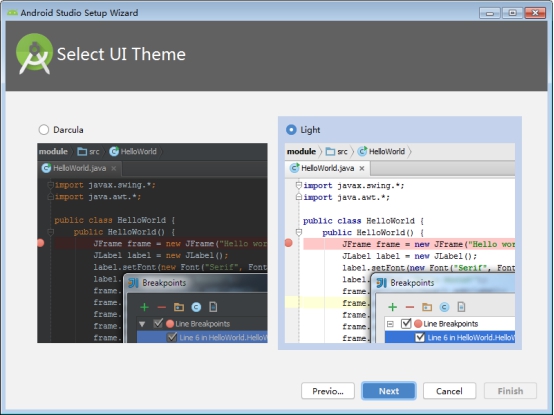554x415 pixels.
Task: Click the Next button
Action: [x=389, y=391]
